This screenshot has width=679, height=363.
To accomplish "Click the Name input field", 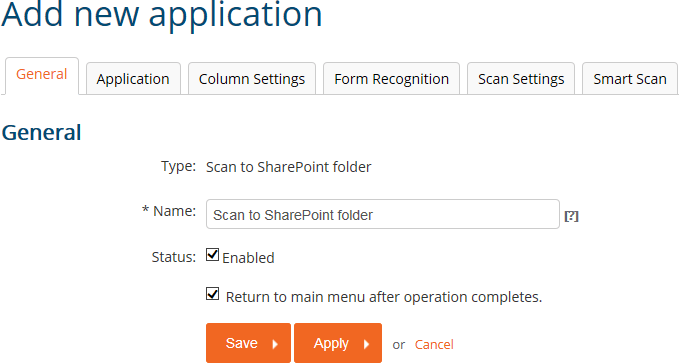I will [383, 214].
